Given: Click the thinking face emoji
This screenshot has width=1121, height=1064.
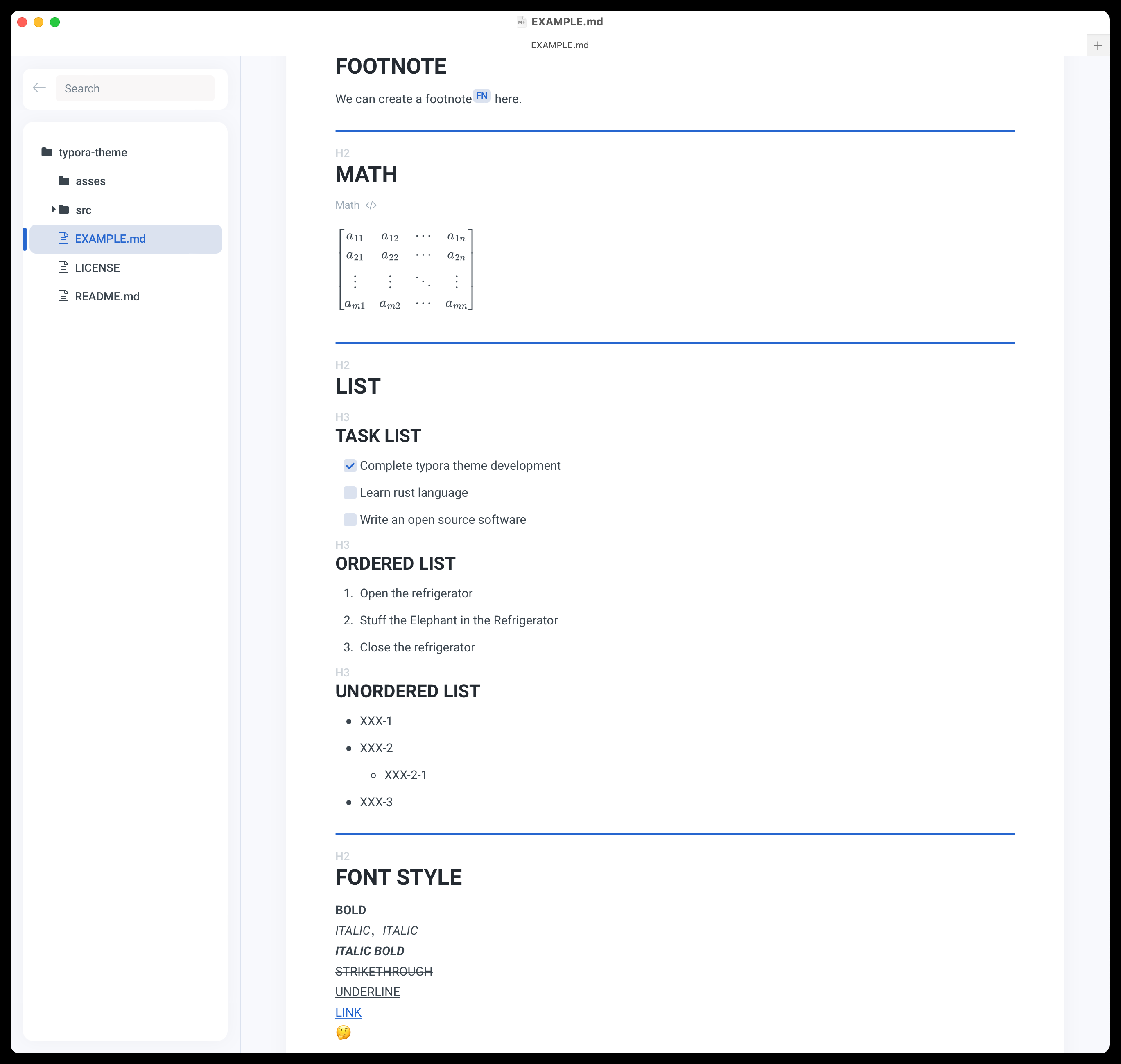Looking at the screenshot, I should click(x=343, y=1032).
